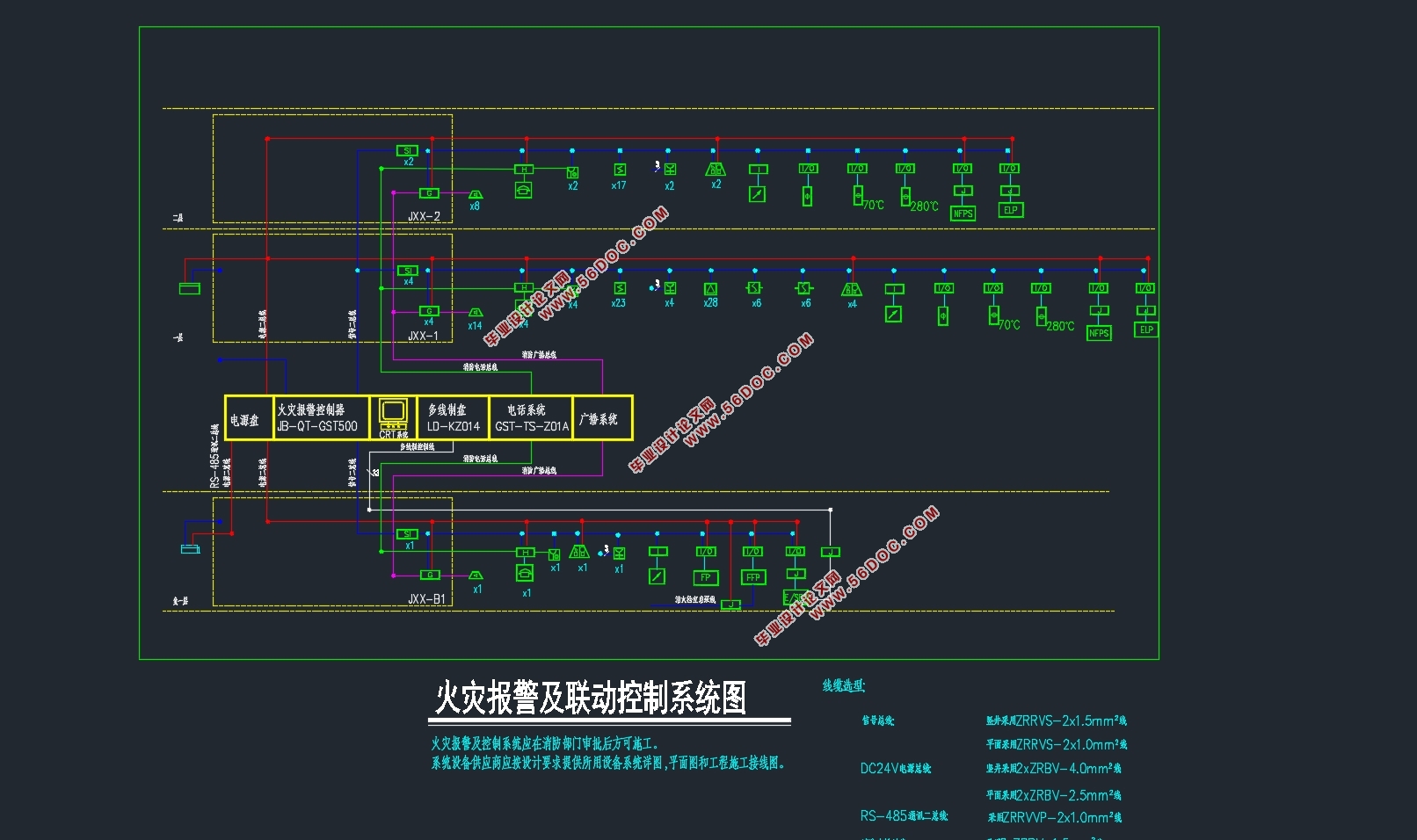Select the battery symbol at bottom left
1417x840 pixels.
point(191,549)
